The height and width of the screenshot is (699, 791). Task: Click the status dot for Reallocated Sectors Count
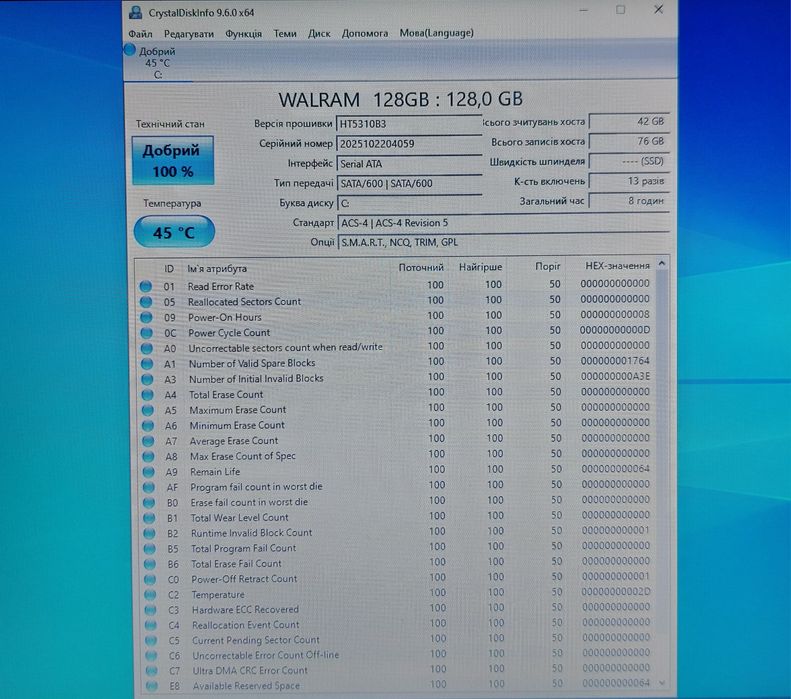(146, 302)
